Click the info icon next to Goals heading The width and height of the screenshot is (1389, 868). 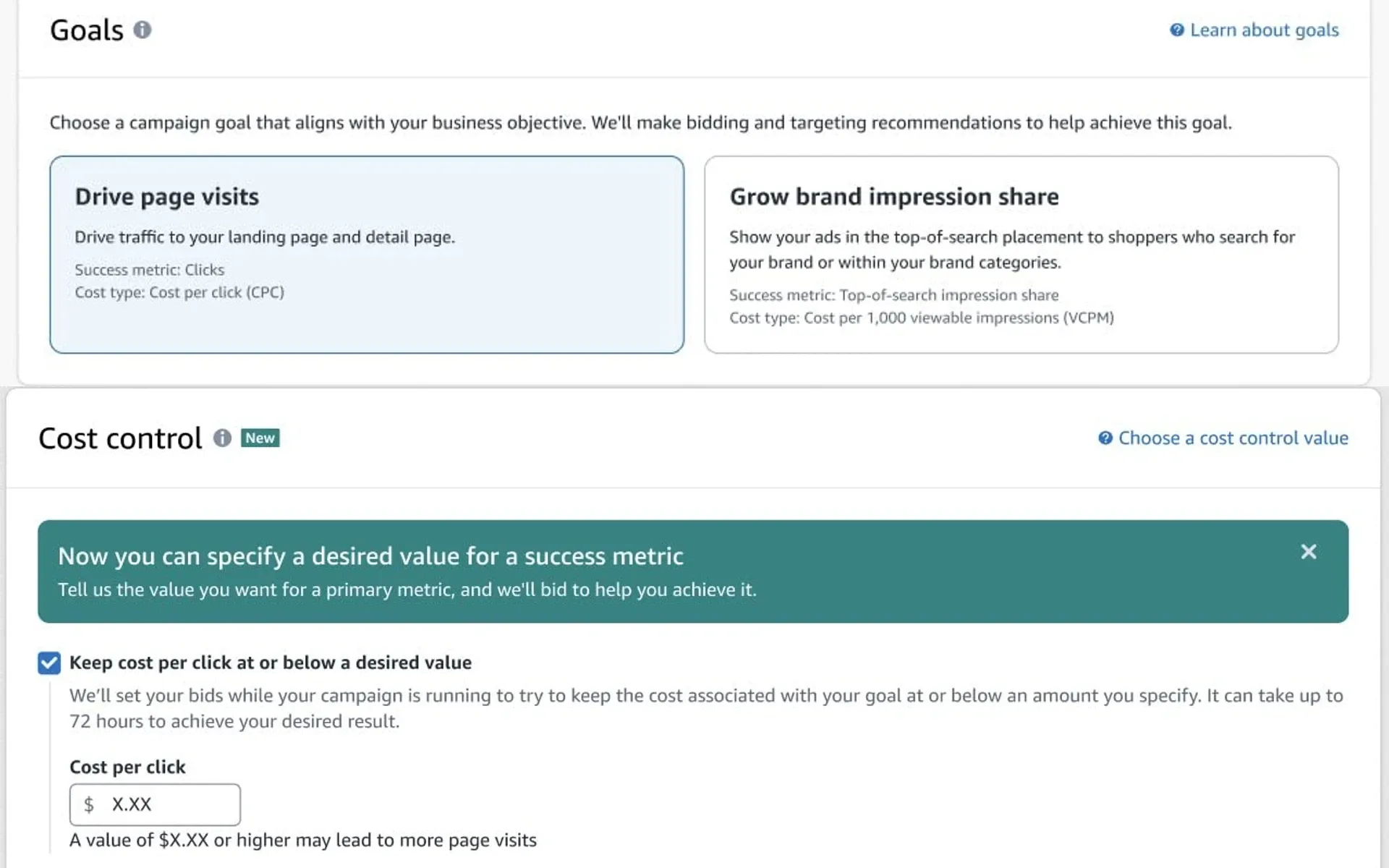[144, 30]
